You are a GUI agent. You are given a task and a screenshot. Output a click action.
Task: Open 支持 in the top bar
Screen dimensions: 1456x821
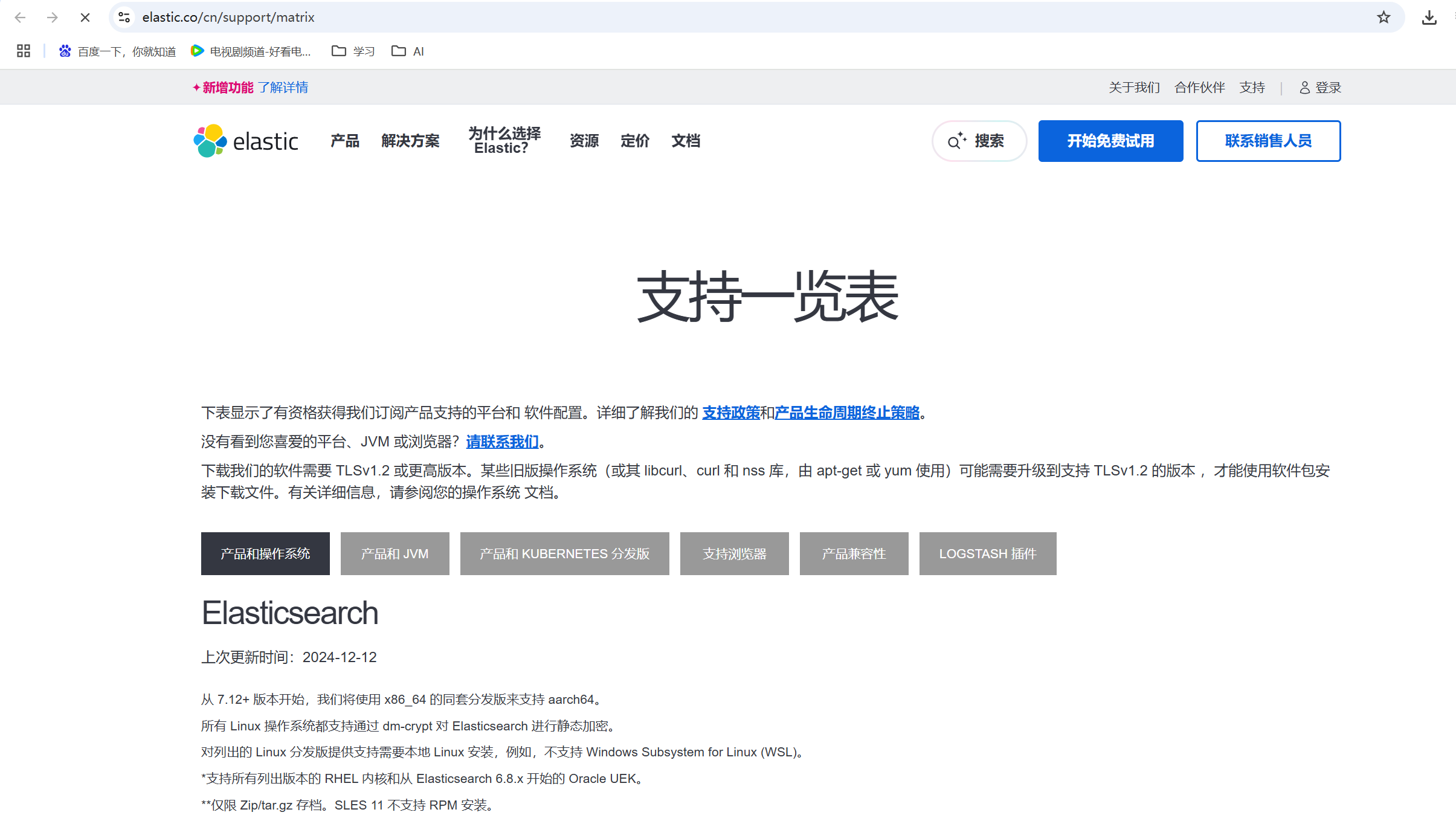click(1252, 88)
